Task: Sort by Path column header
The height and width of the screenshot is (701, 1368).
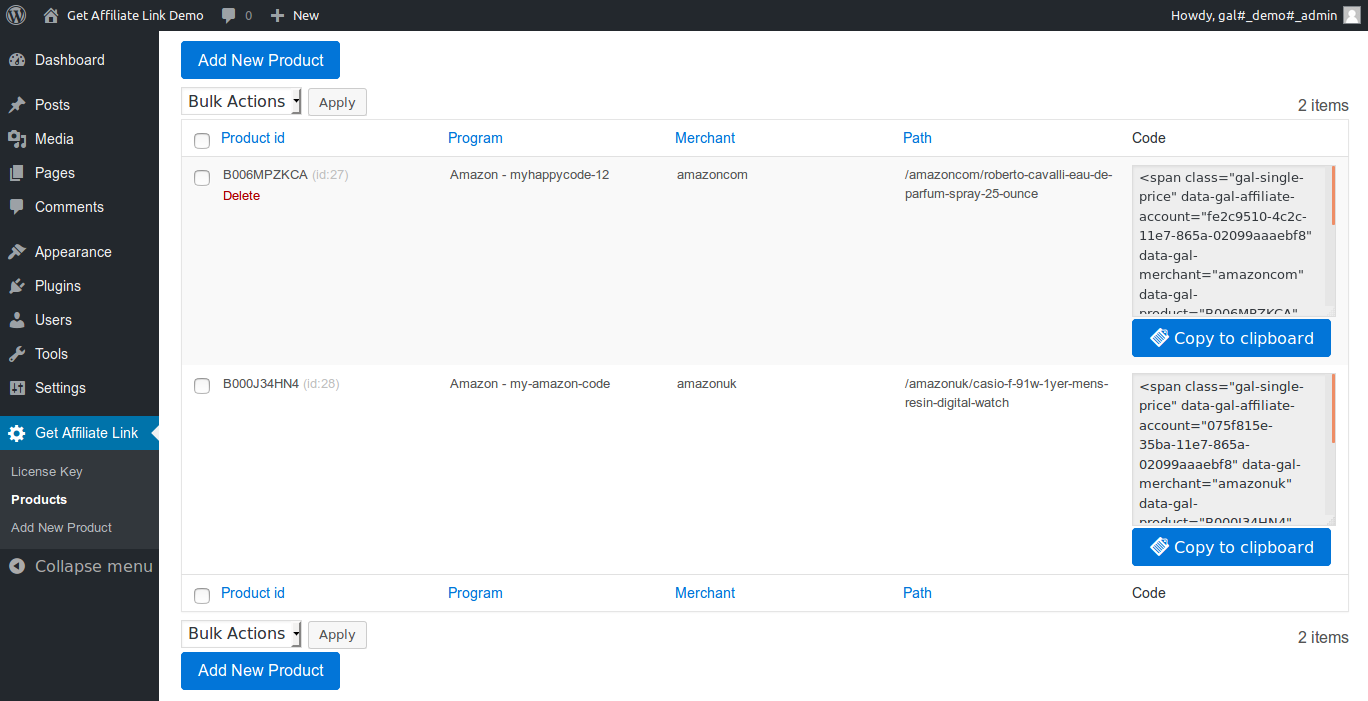Action: click(917, 138)
